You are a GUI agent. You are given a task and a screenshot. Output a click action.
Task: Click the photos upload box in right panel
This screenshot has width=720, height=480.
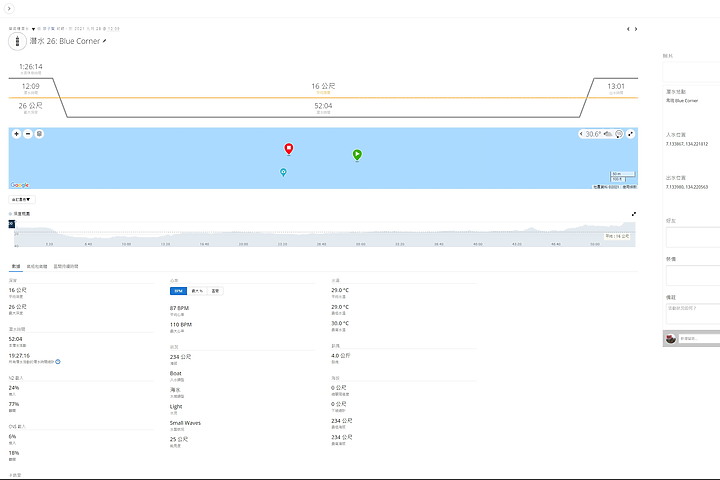coord(691,72)
